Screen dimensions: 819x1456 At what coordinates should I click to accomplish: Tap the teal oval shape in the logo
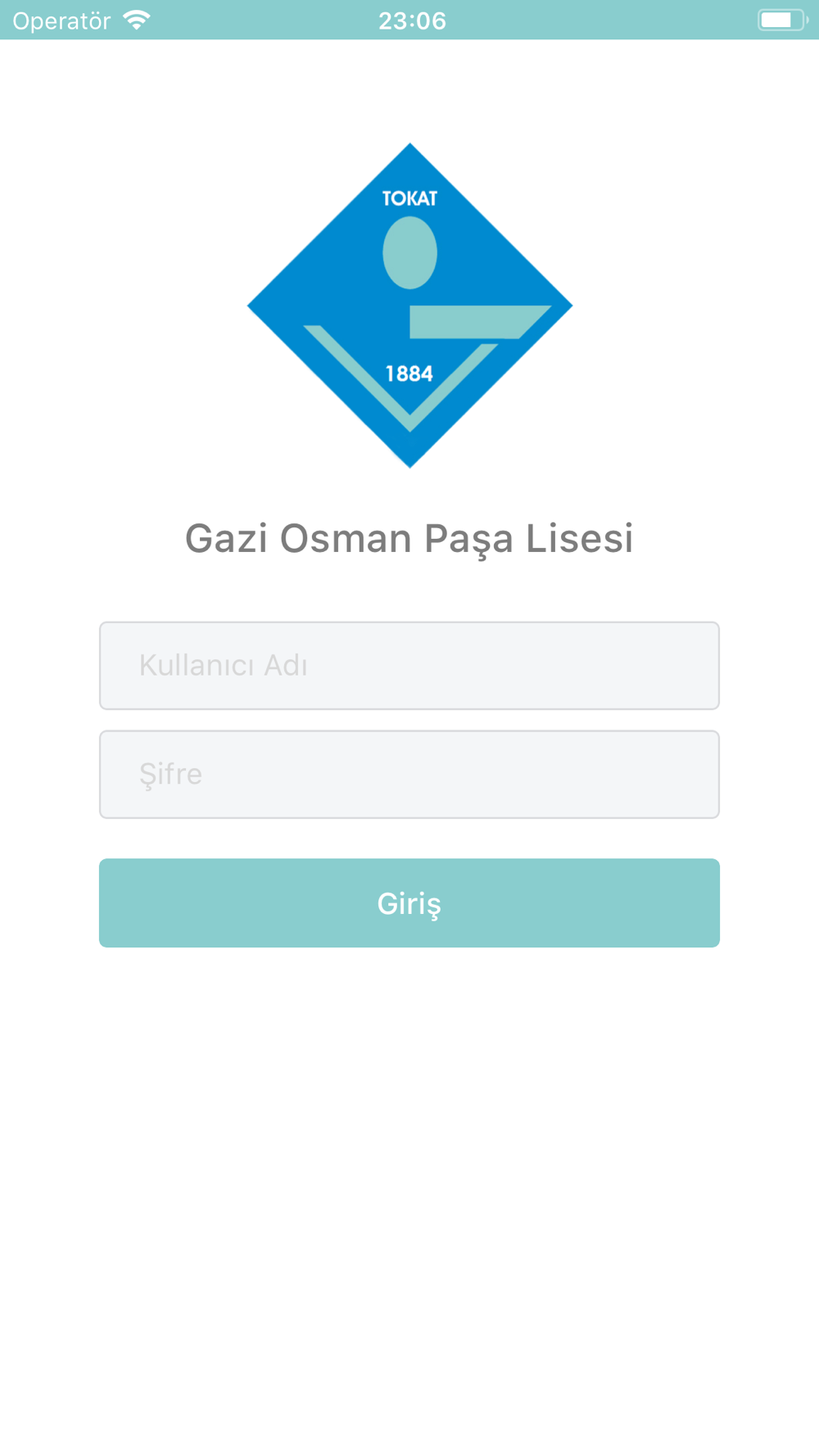[409, 252]
